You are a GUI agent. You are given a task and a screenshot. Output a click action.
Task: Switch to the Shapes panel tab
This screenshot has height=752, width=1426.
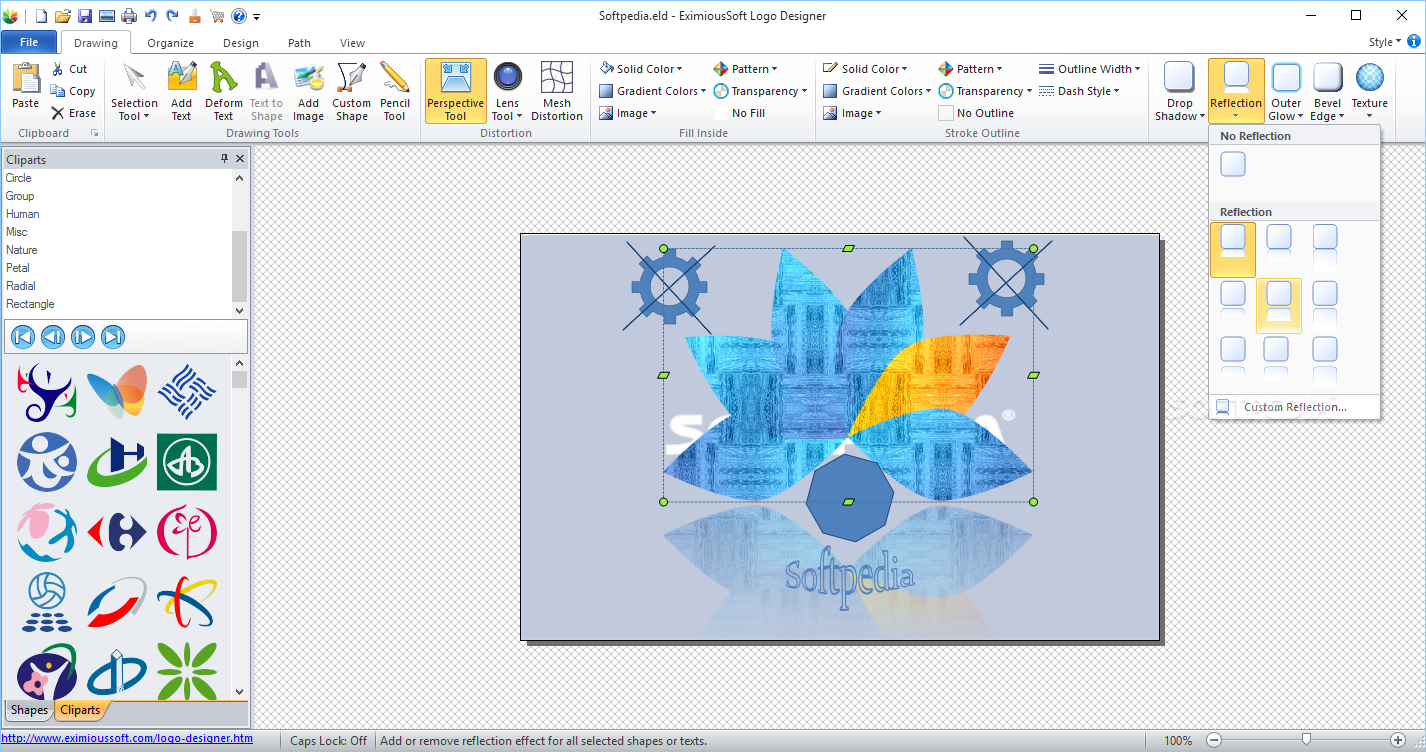coord(29,710)
